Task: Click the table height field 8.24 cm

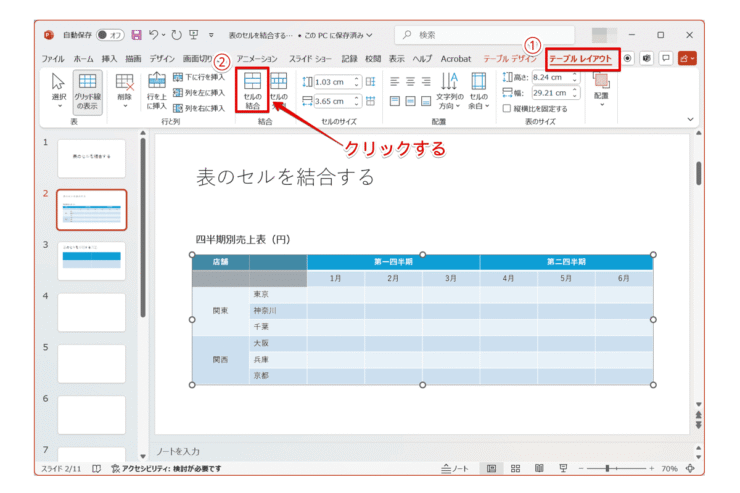Action: click(x=555, y=77)
